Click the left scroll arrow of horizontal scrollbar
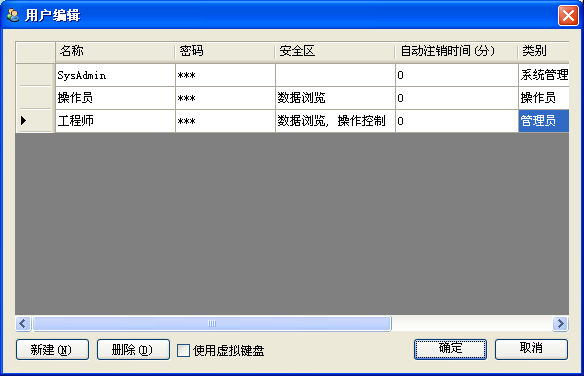584x376 pixels. pyautogui.click(x=23, y=323)
